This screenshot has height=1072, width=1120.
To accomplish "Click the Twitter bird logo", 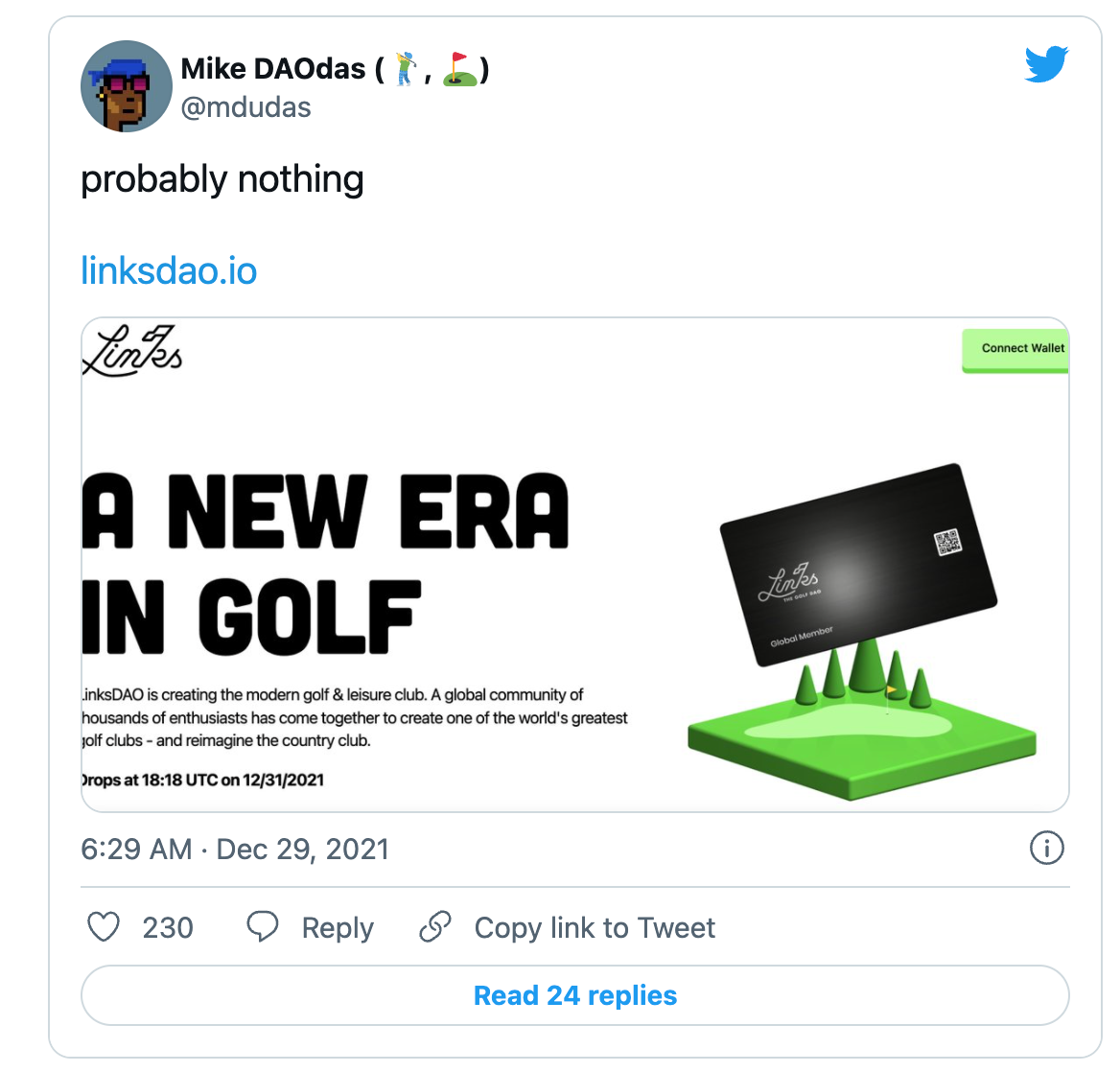I will tap(1046, 64).
